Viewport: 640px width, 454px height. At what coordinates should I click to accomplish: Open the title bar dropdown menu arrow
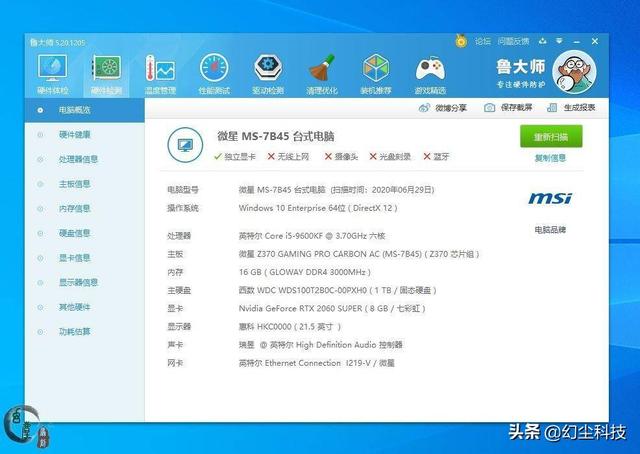point(559,41)
